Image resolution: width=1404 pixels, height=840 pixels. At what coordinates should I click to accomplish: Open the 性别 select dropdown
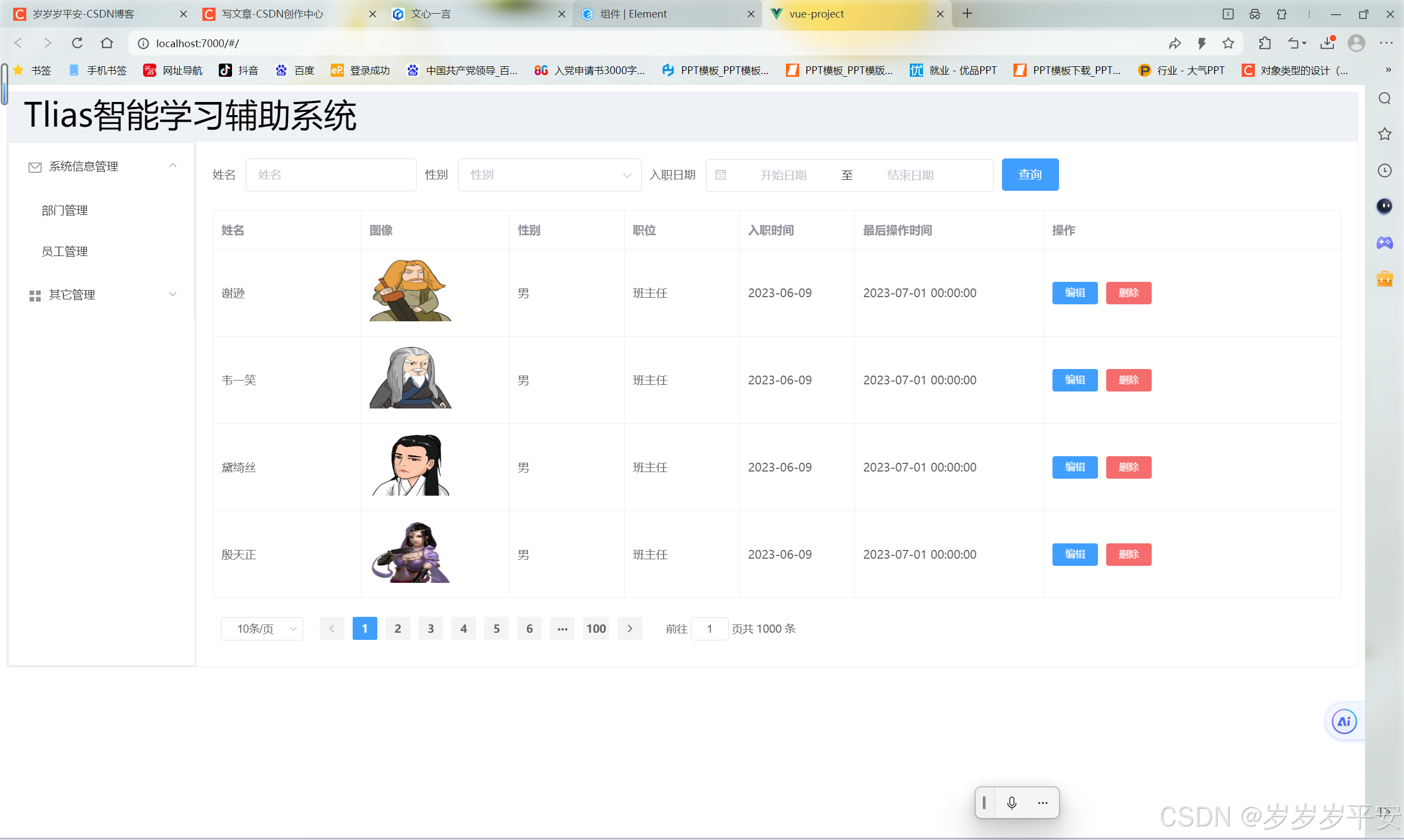pyautogui.click(x=549, y=175)
